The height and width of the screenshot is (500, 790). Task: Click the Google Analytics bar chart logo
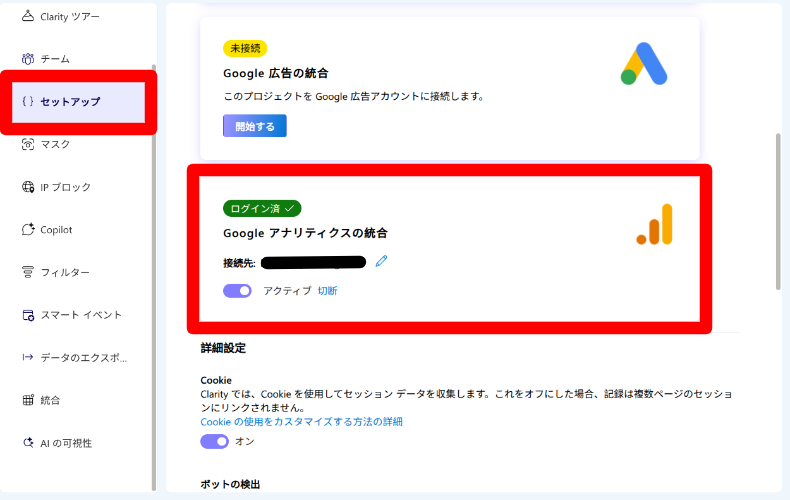654,224
